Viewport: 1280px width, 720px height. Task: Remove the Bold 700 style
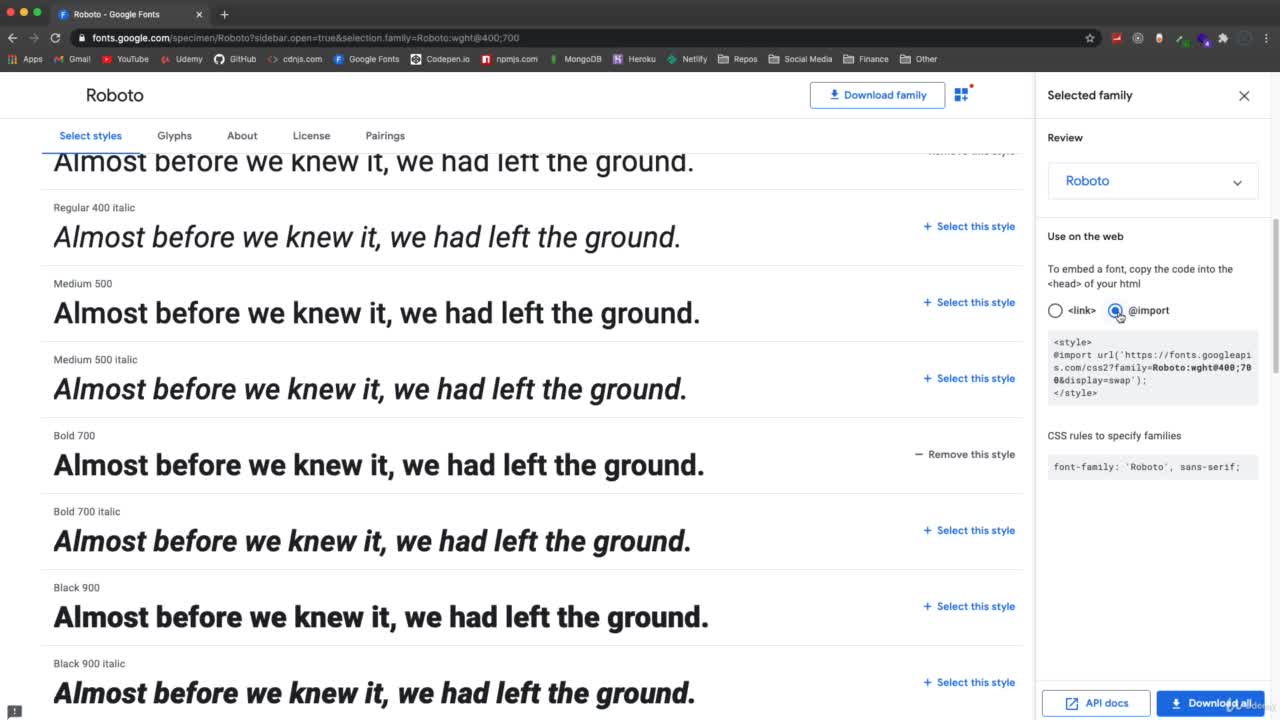[965, 454]
